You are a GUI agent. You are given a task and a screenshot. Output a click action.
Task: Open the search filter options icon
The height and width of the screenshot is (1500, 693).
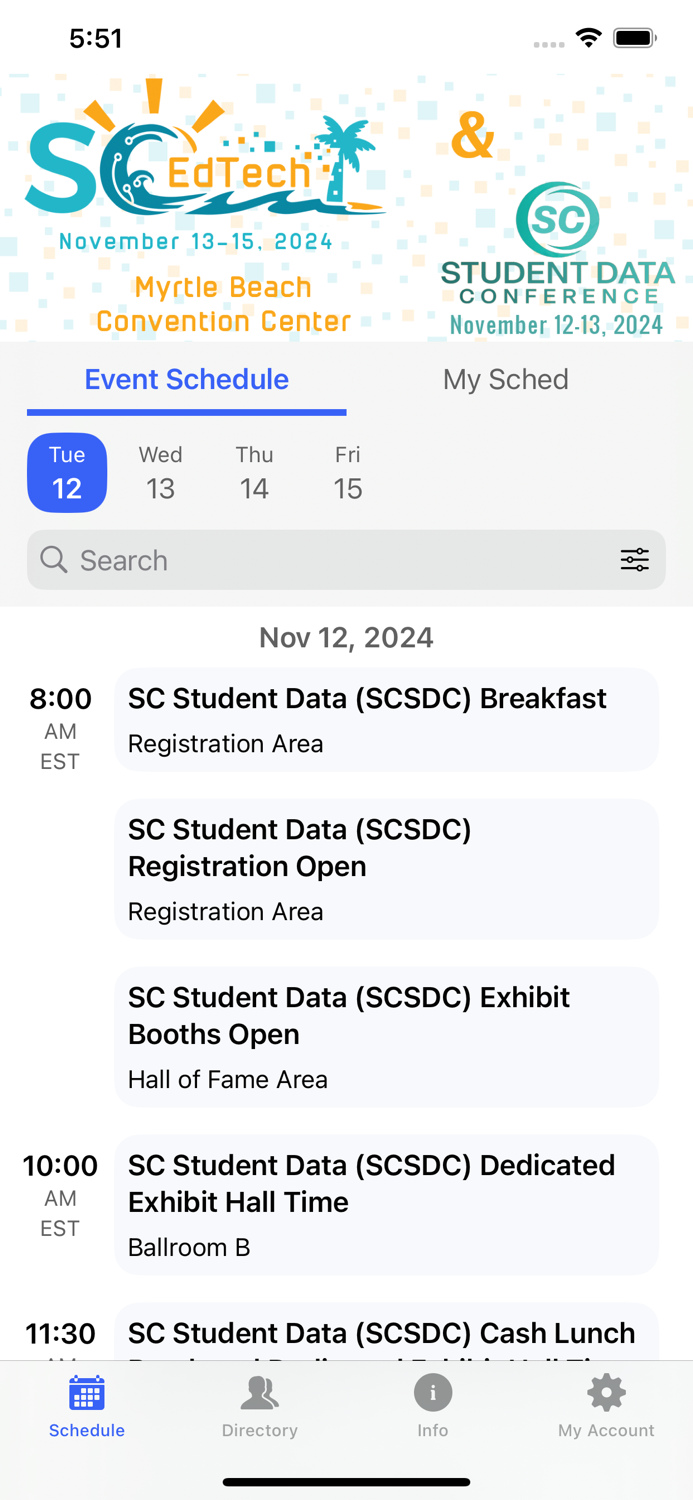point(634,560)
